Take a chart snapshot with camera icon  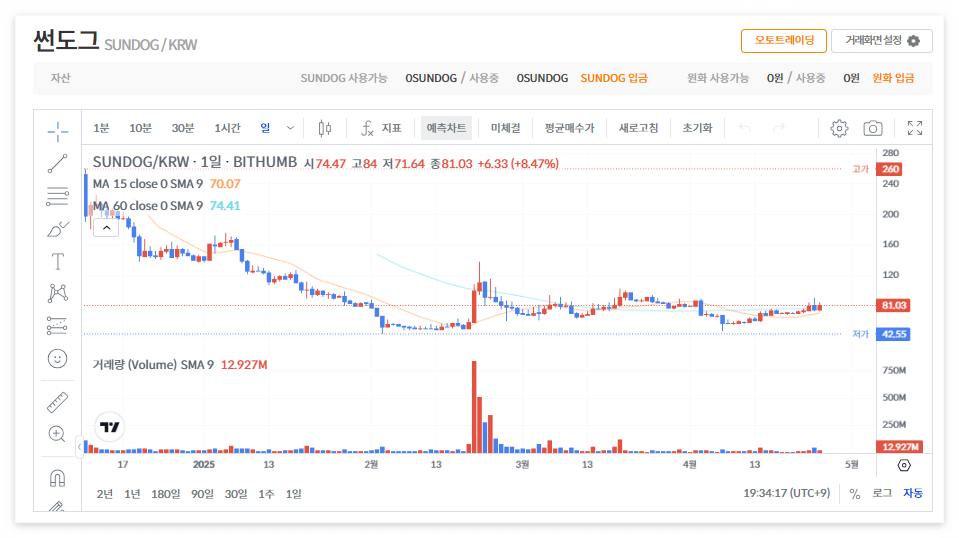pos(873,128)
